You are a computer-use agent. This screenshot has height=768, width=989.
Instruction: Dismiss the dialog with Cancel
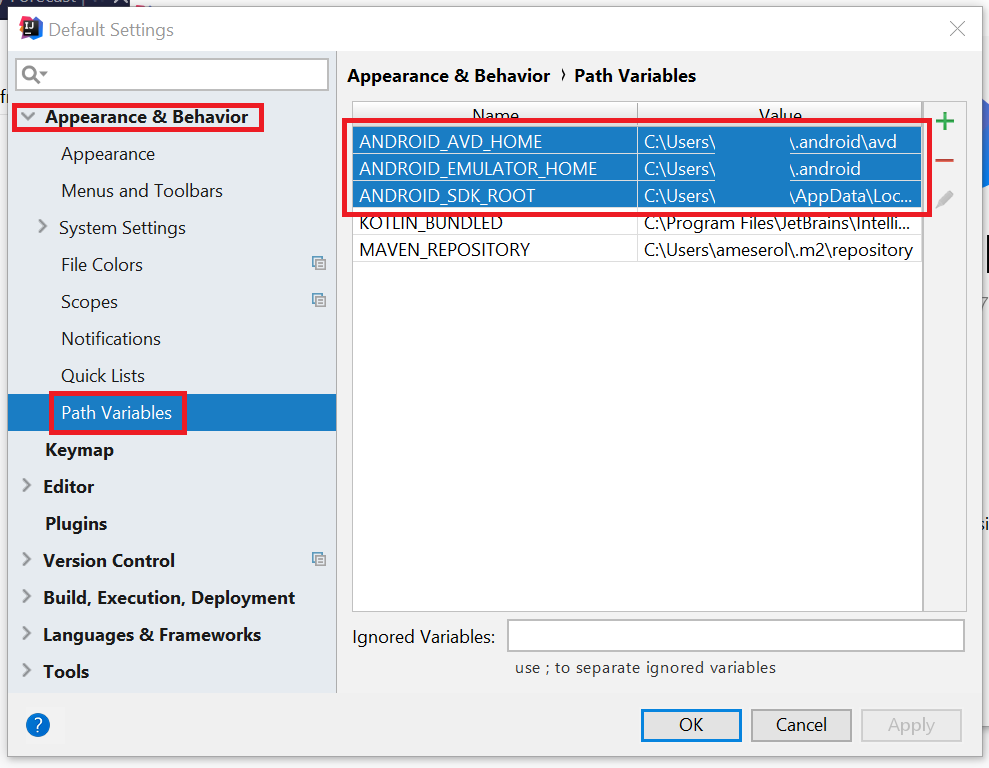(x=801, y=725)
